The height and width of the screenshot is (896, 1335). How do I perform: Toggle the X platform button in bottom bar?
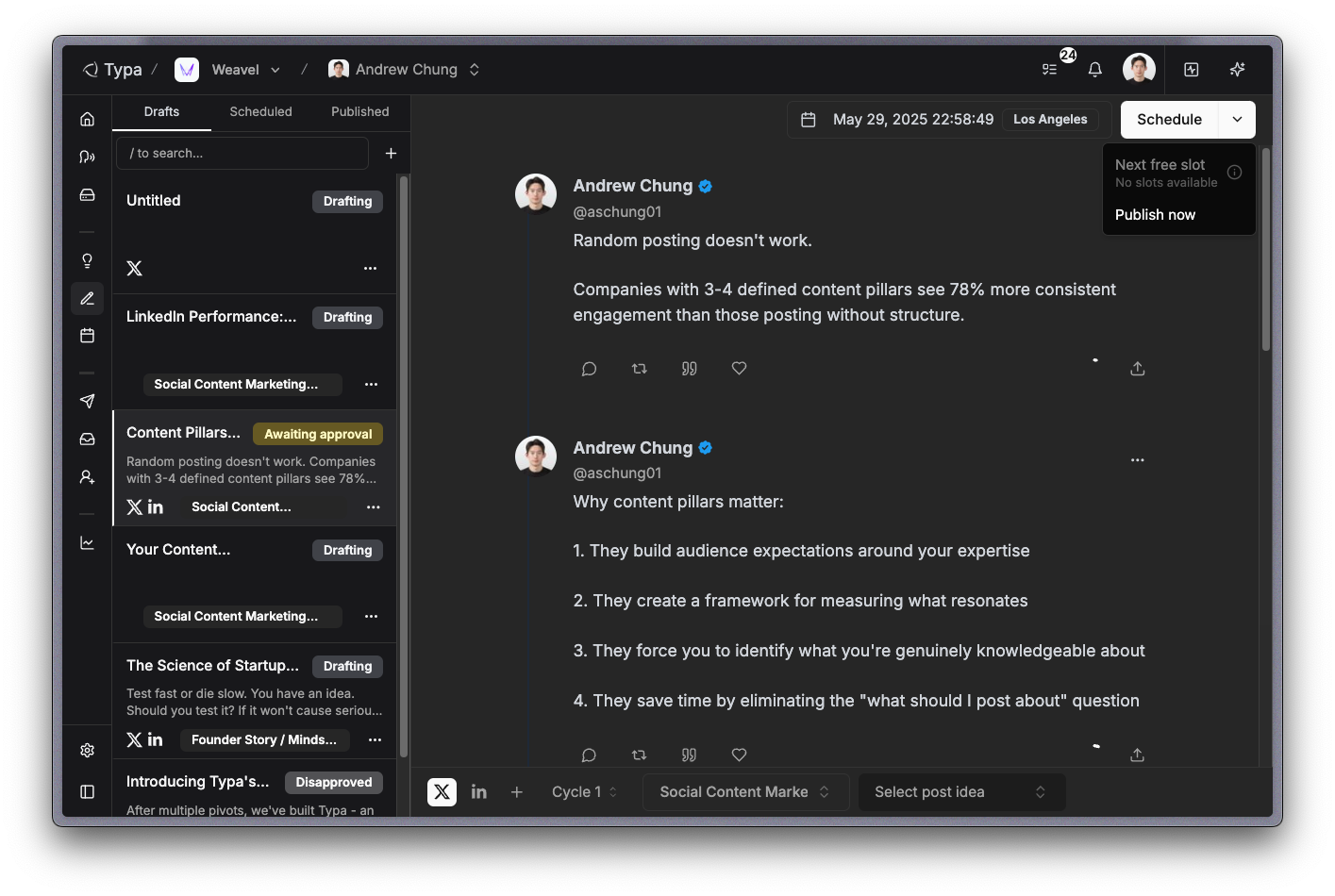coord(442,792)
